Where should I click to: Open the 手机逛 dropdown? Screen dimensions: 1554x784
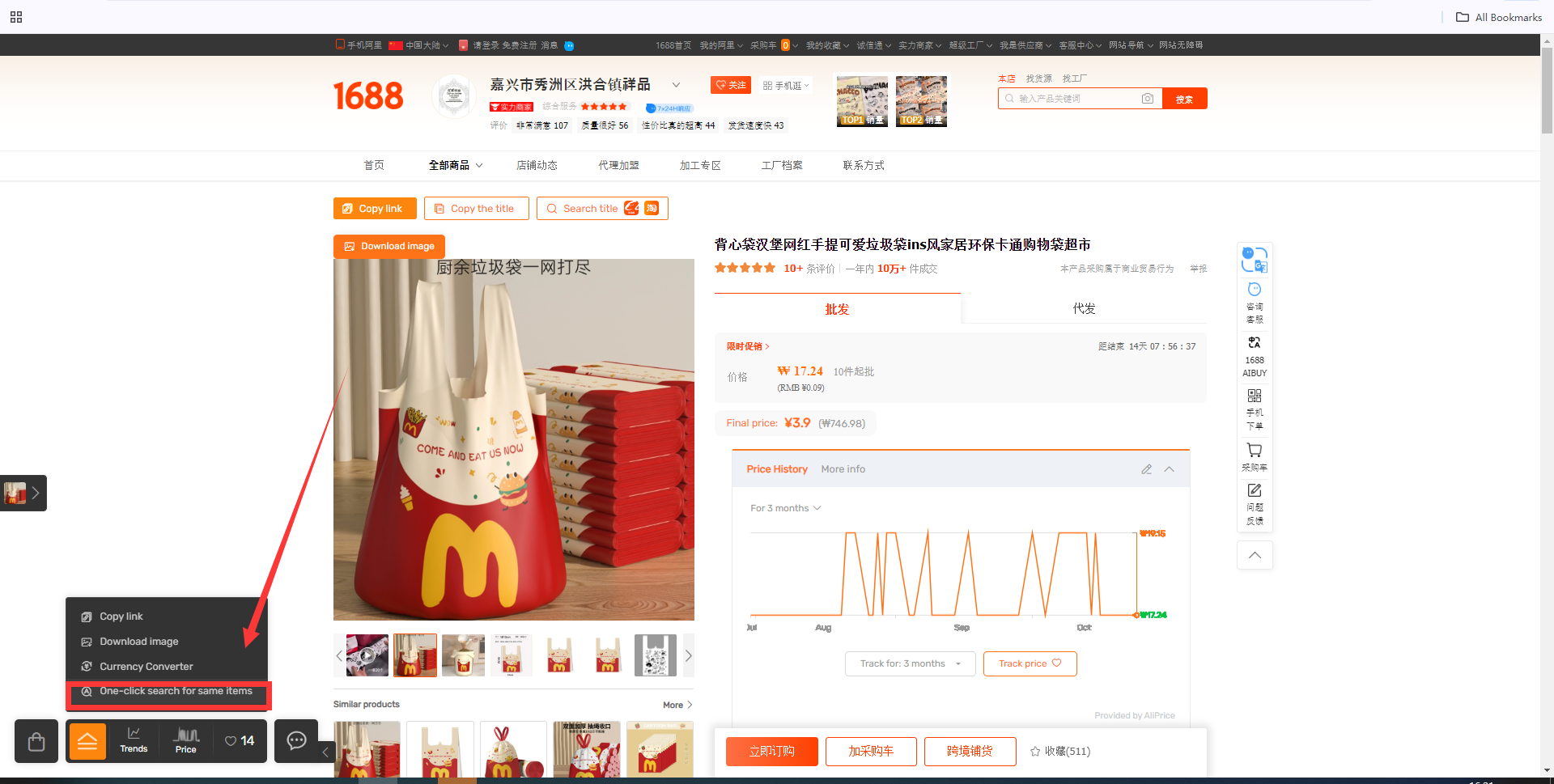click(x=786, y=85)
